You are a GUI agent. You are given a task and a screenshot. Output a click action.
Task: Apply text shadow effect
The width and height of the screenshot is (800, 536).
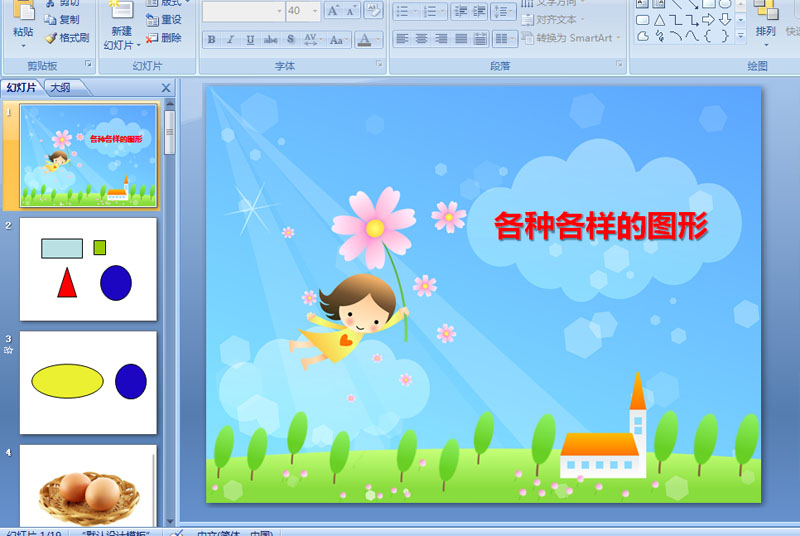coord(290,39)
